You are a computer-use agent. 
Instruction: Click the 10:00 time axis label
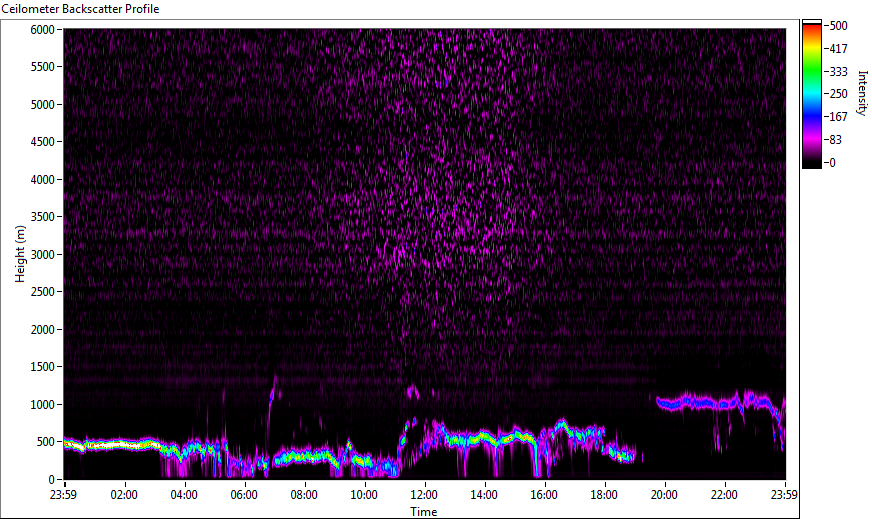[x=364, y=495]
